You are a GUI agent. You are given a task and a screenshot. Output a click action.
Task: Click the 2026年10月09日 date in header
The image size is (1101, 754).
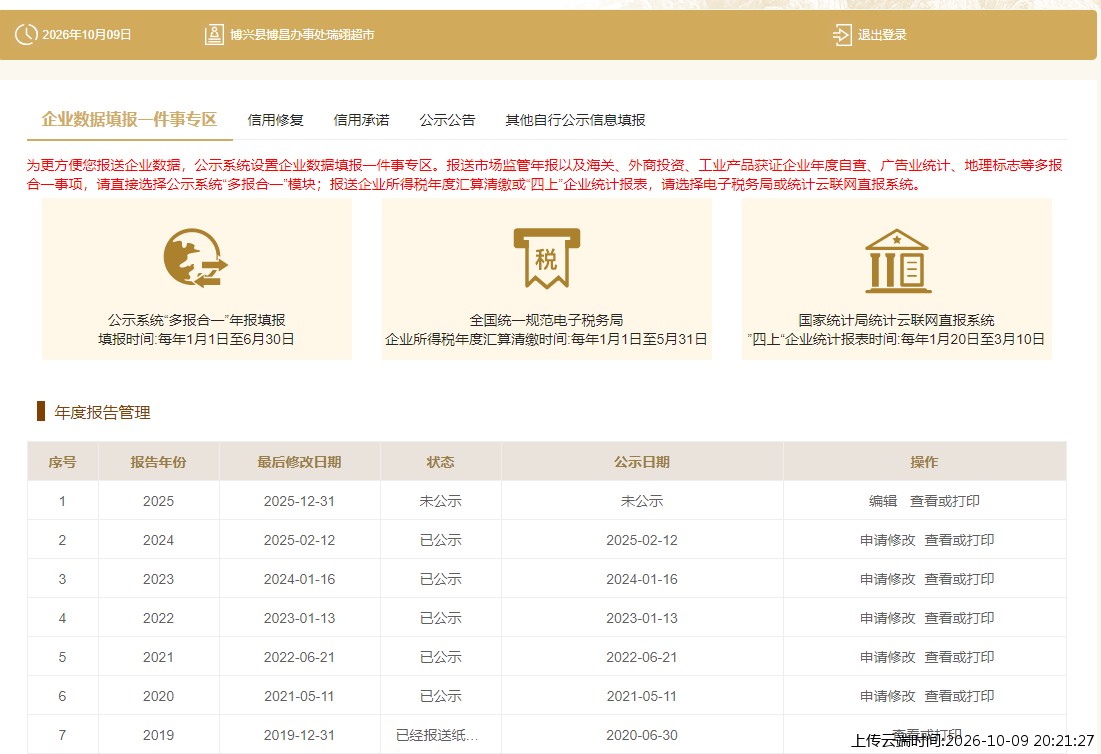(x=87, y=34)
